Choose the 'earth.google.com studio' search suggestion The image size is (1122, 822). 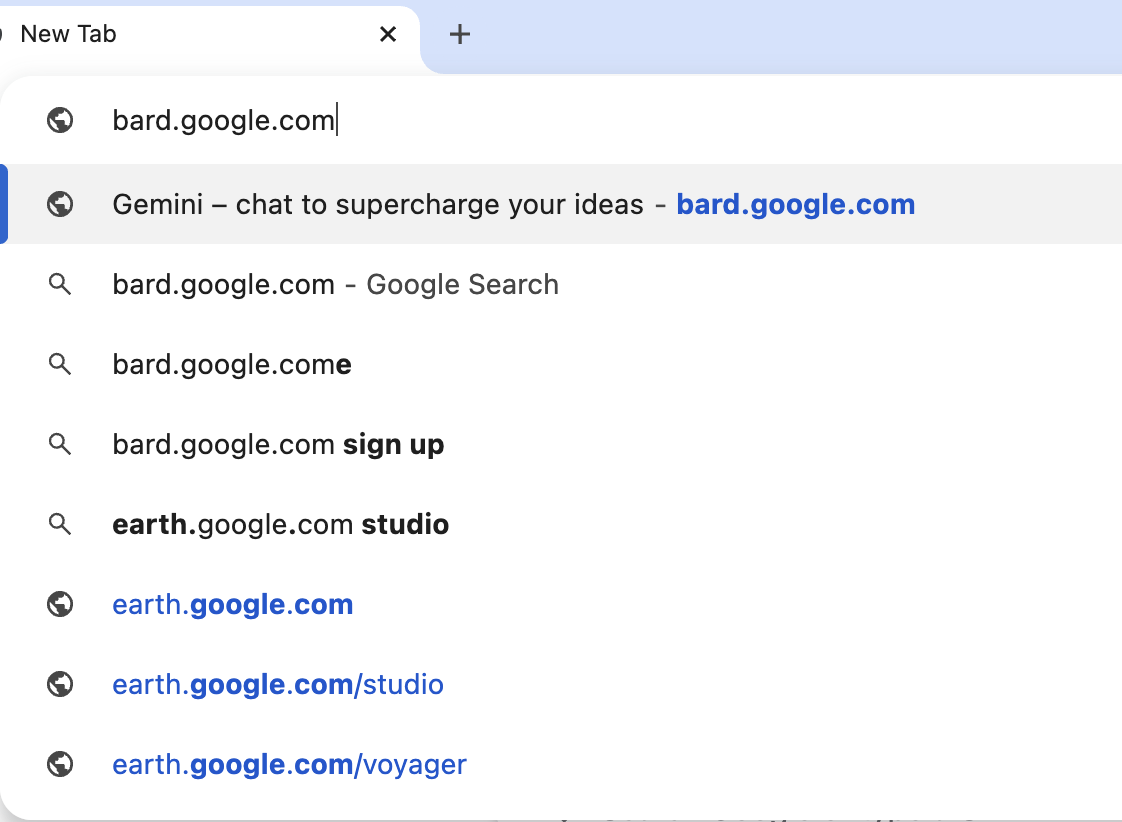(x=561, y=525)
